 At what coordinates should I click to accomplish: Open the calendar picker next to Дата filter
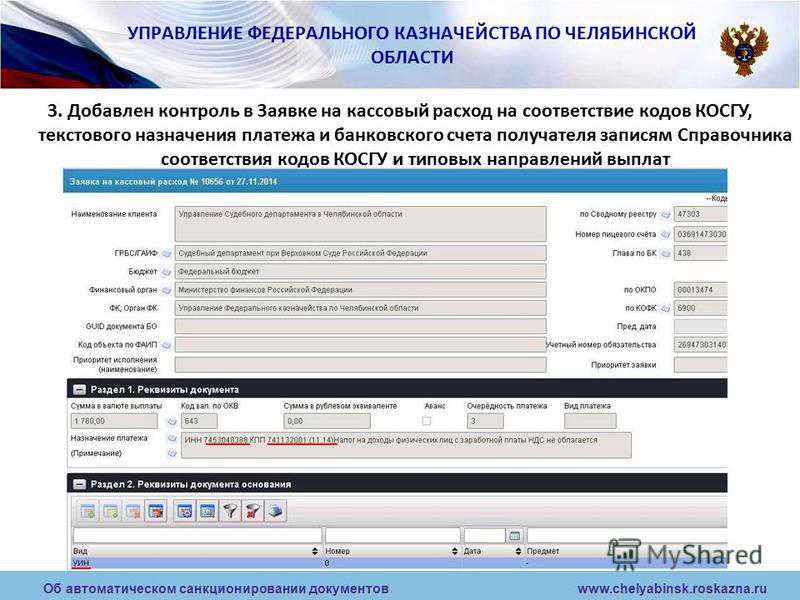[x=515, y=536]
